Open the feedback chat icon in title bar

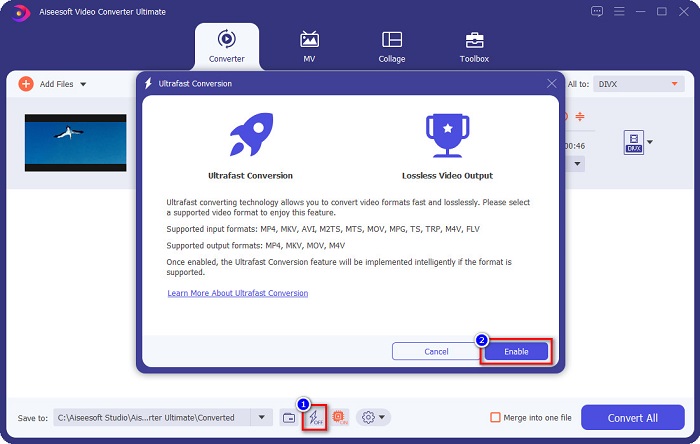596,11
